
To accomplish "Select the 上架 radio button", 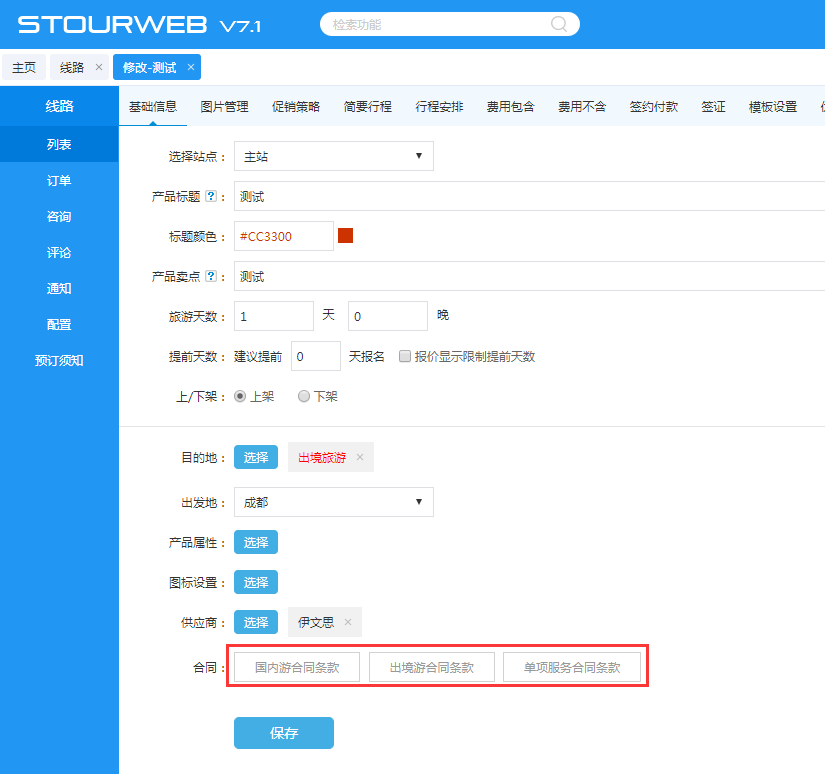I will coord(240,396).
